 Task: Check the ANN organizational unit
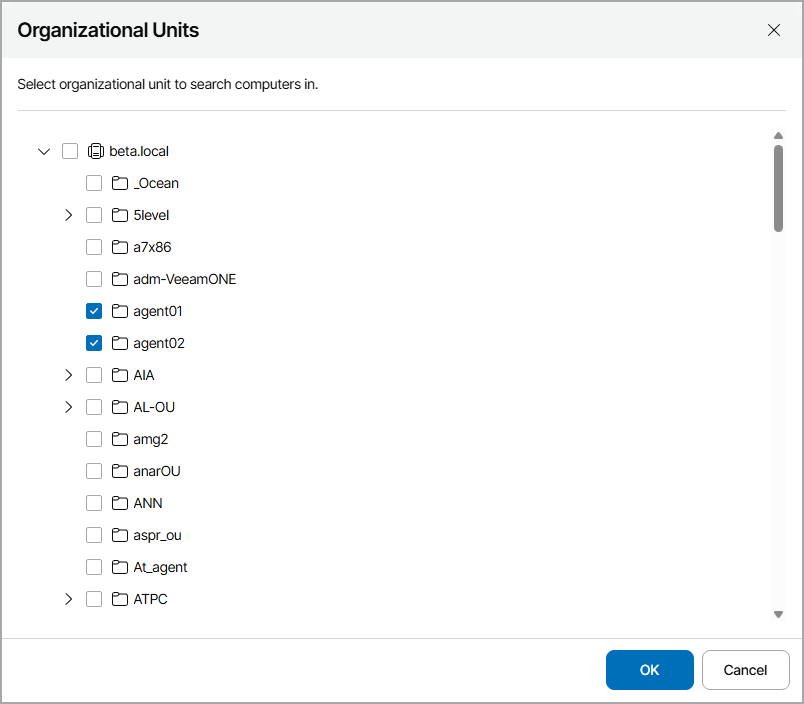tap(94, 503)
